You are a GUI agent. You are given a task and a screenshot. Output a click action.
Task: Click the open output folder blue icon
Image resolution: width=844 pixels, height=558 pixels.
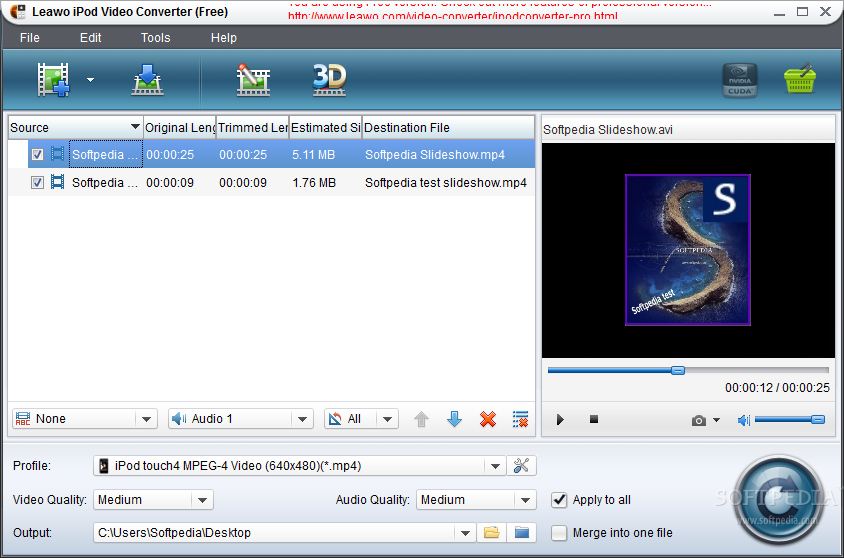click(x=522, y=533)
